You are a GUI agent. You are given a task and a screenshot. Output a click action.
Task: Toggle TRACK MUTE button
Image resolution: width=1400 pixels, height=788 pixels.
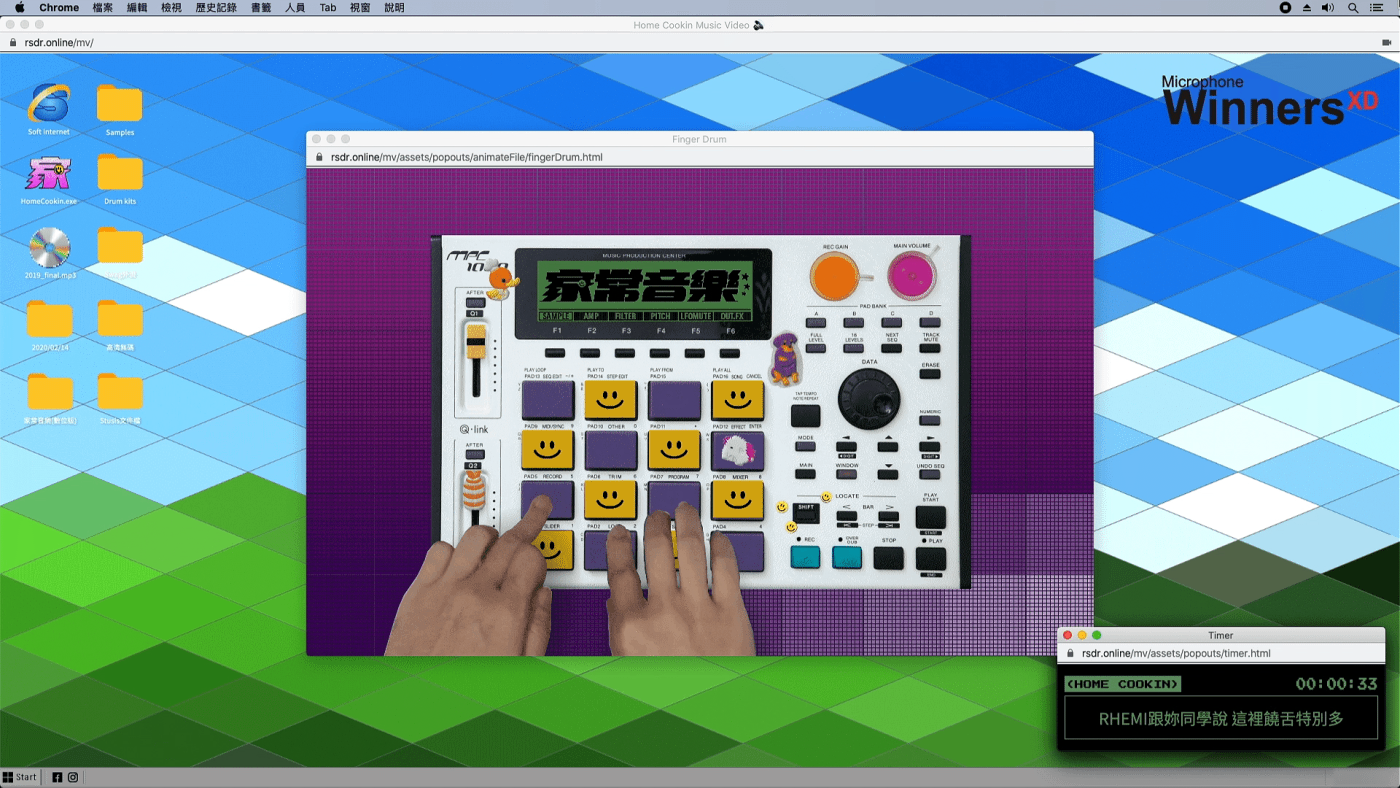(930, 349)
